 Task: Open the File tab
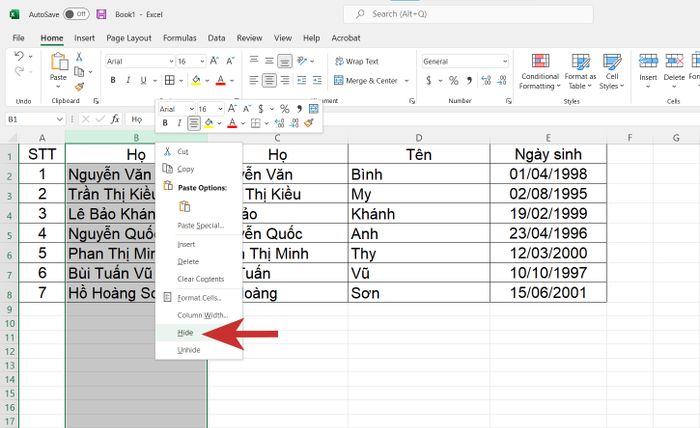point(18,38)
